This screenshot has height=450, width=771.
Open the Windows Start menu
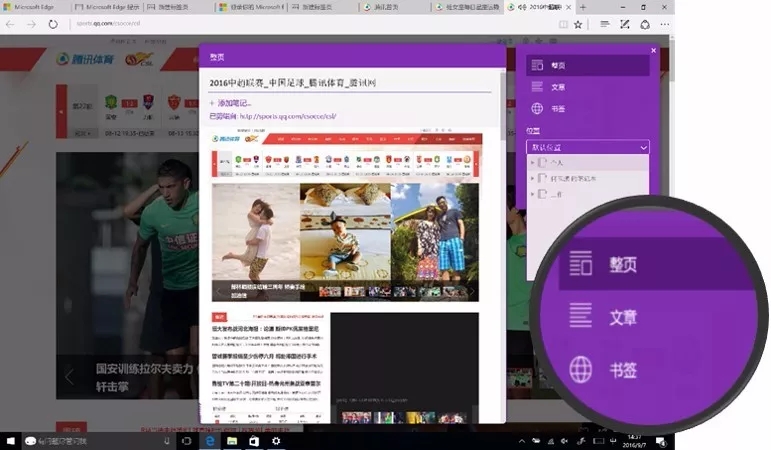click(x=10, y=441)
